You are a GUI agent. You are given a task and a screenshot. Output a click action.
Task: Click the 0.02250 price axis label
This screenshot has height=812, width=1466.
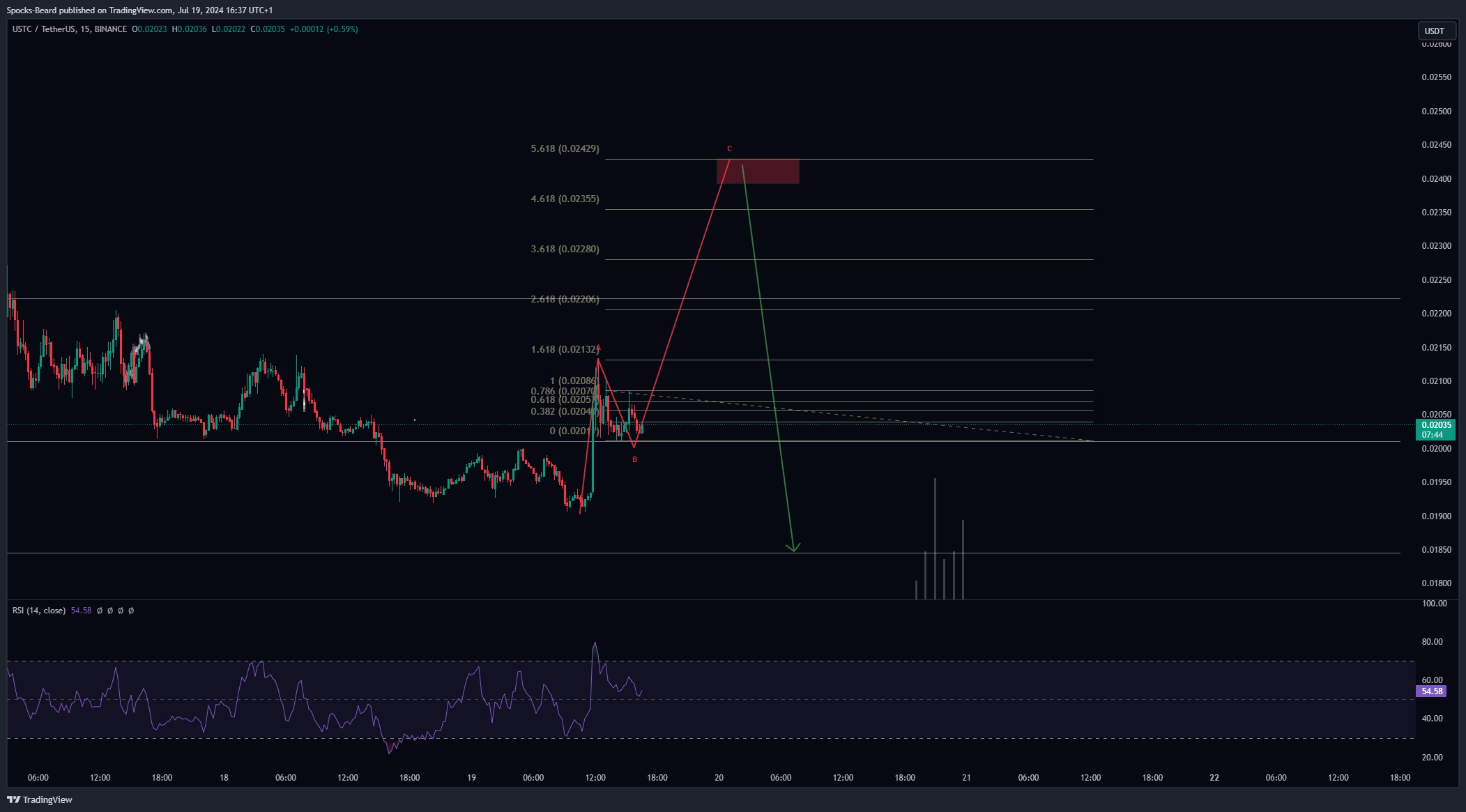pyautogui.click(x=1436, y=280)
